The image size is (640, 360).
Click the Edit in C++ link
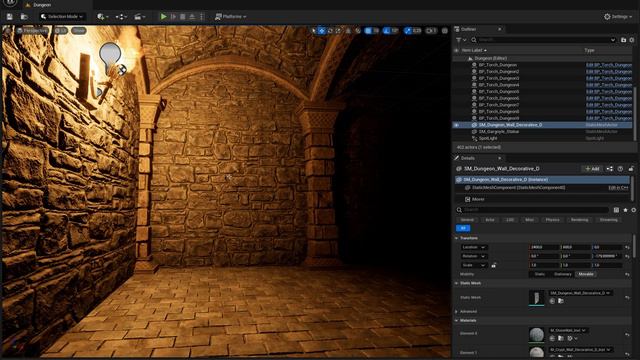(x=618, y=188)
